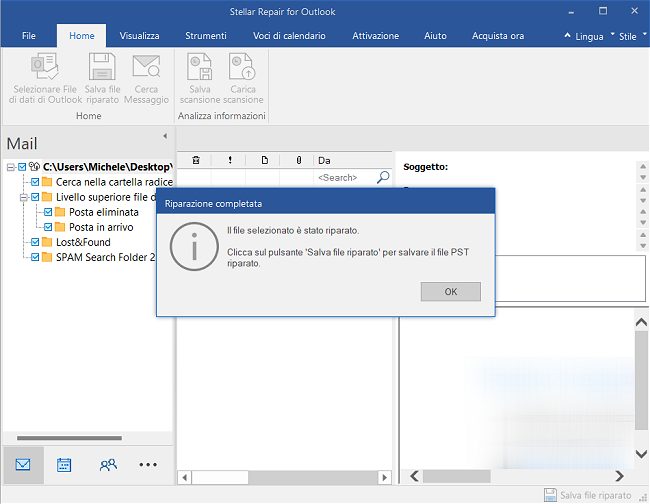Open the Aiuto tab

[435, 36]
